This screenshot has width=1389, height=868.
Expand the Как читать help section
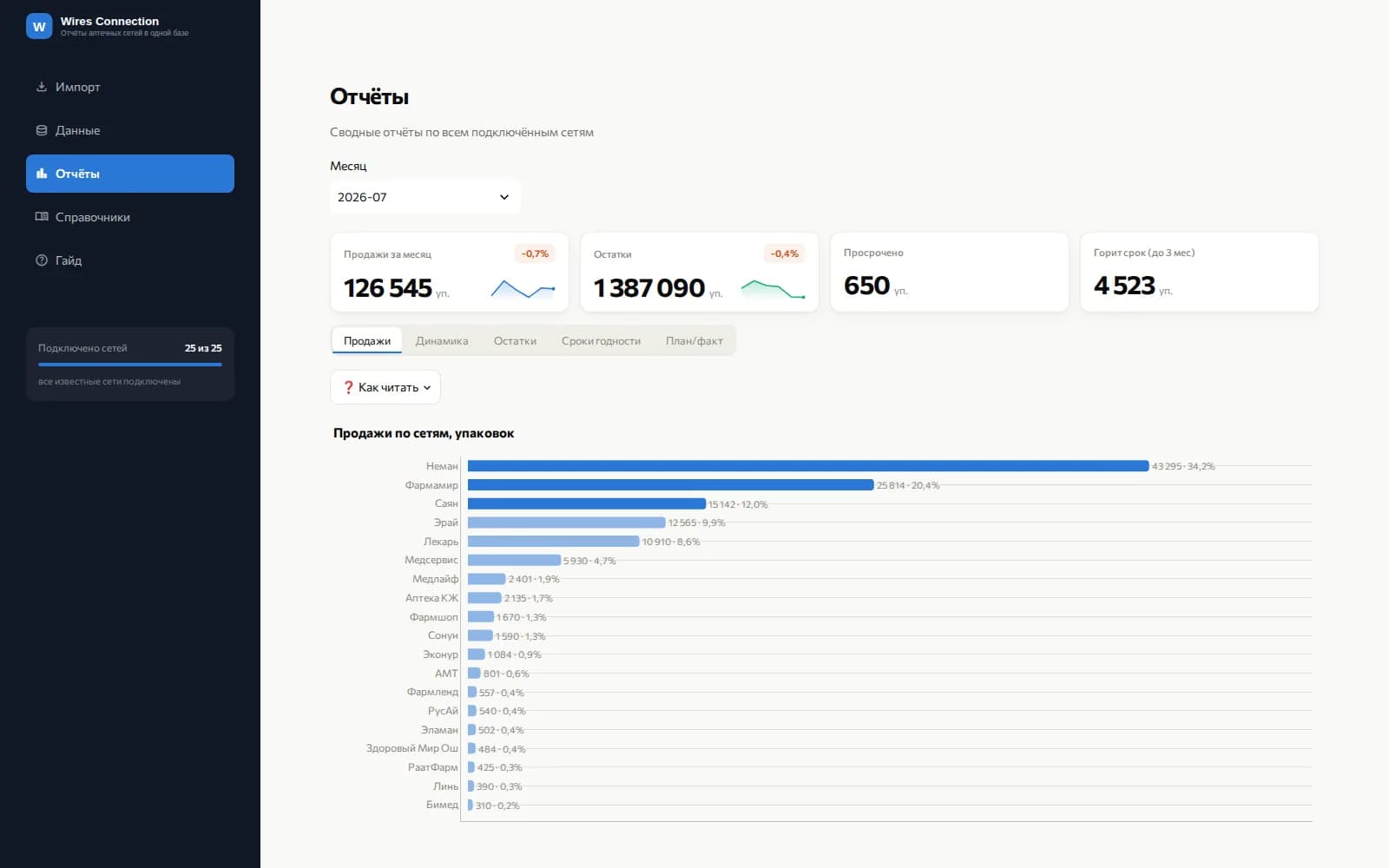pos(385,387)
